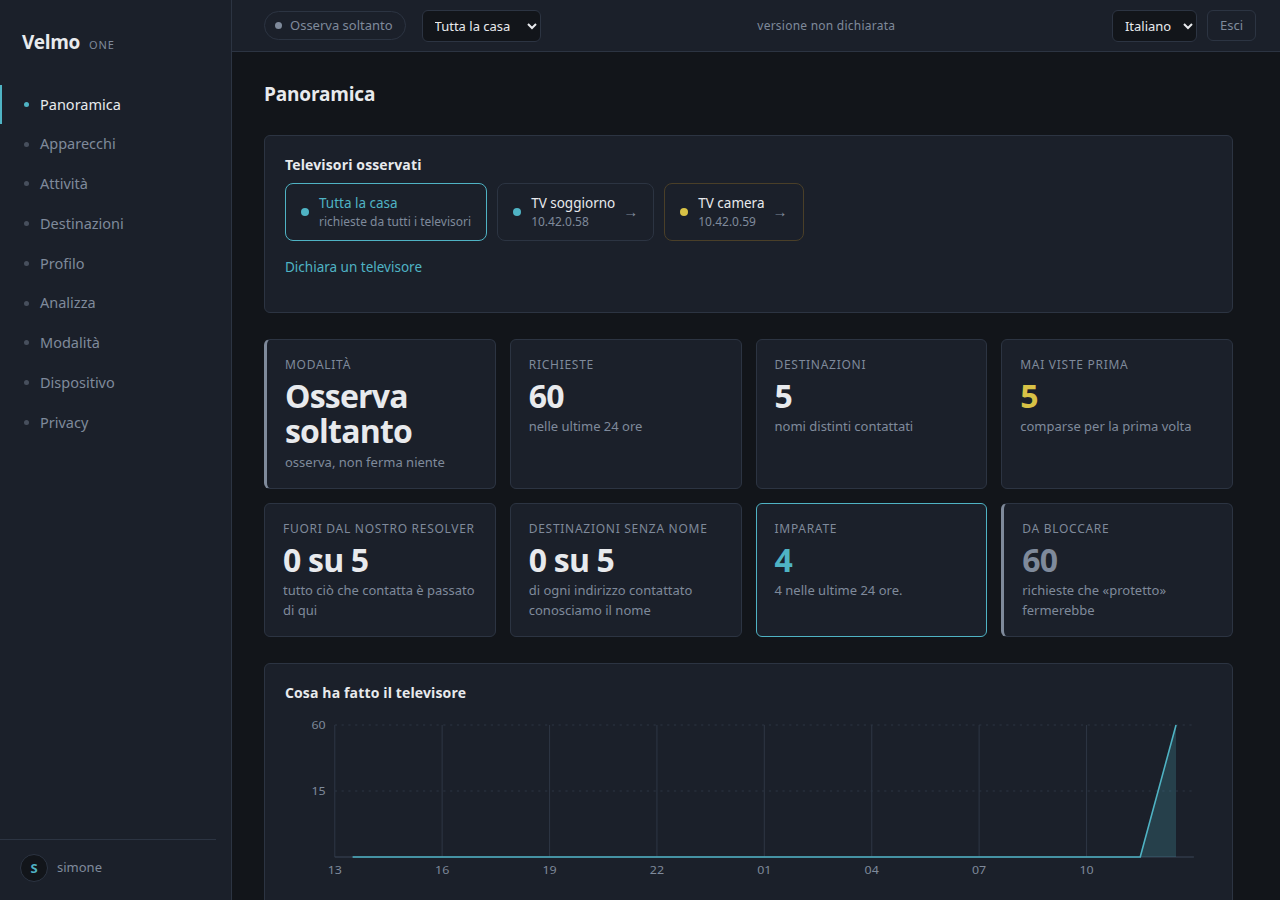Click the 10.42.0.59 IP address
This screenshot has height=900, width=1280.
(727, 222)
